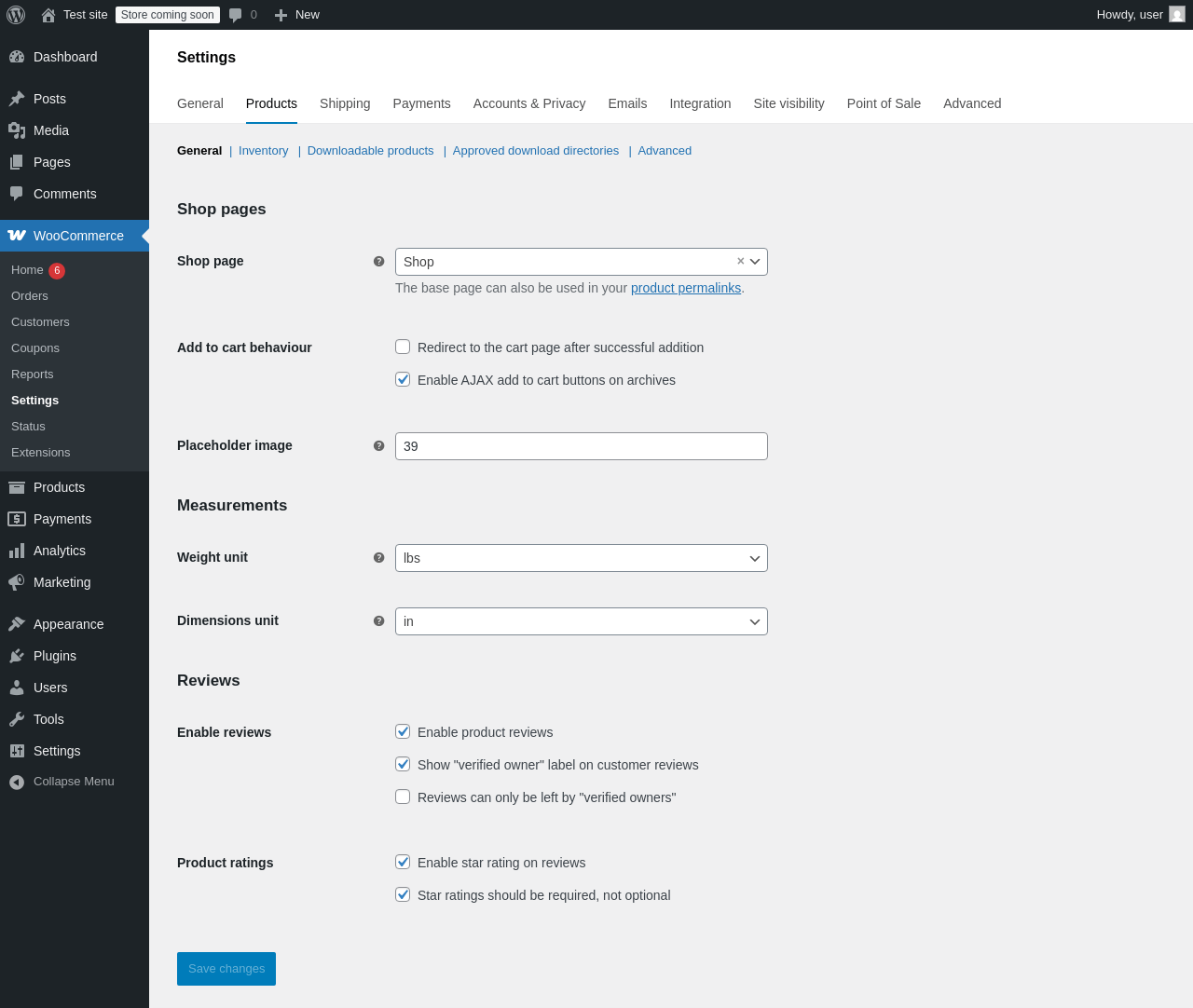Click the WooCommerce logo icon
1193x1008 pixels.
tap(17, 236)
